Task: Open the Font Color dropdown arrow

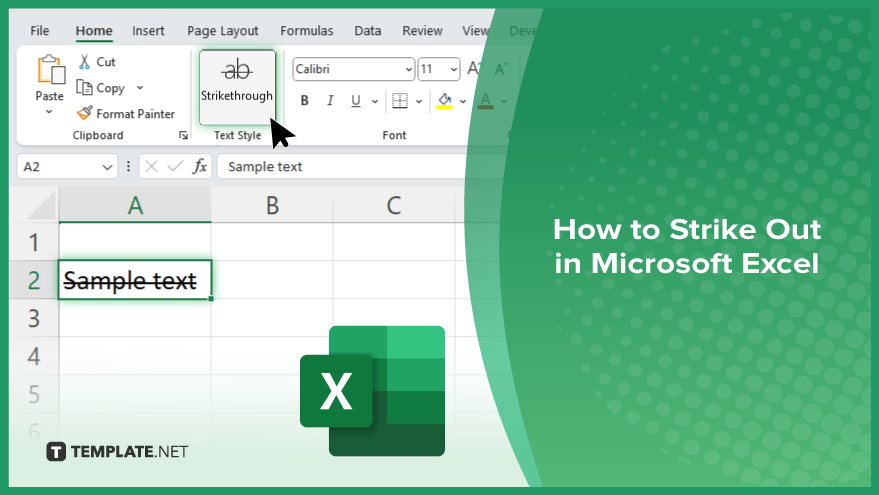Action: pyautogui.click(x=504, y=101)
